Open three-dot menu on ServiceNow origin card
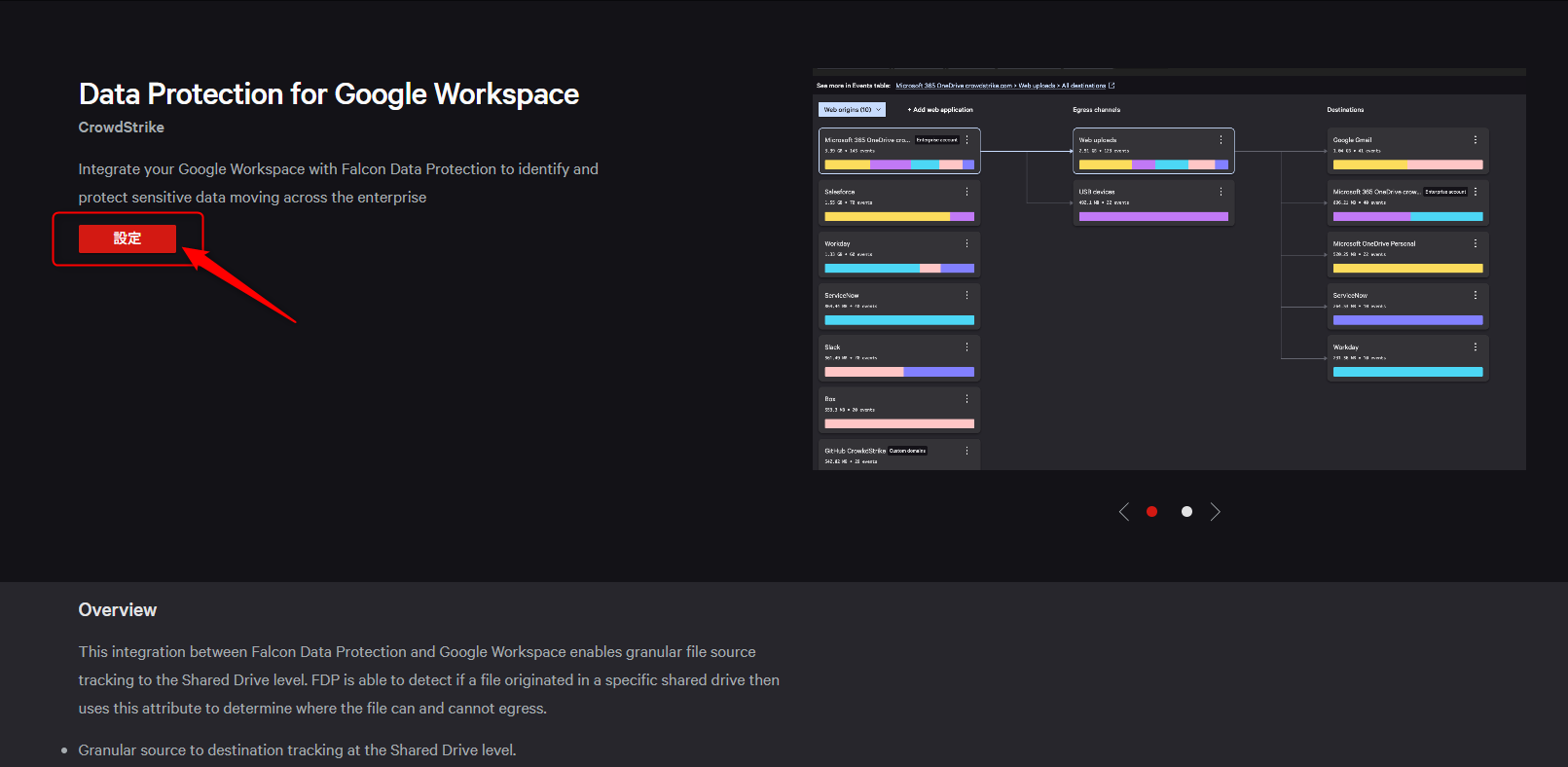Viewport: 1568px width, 767px height. point(966,295)
